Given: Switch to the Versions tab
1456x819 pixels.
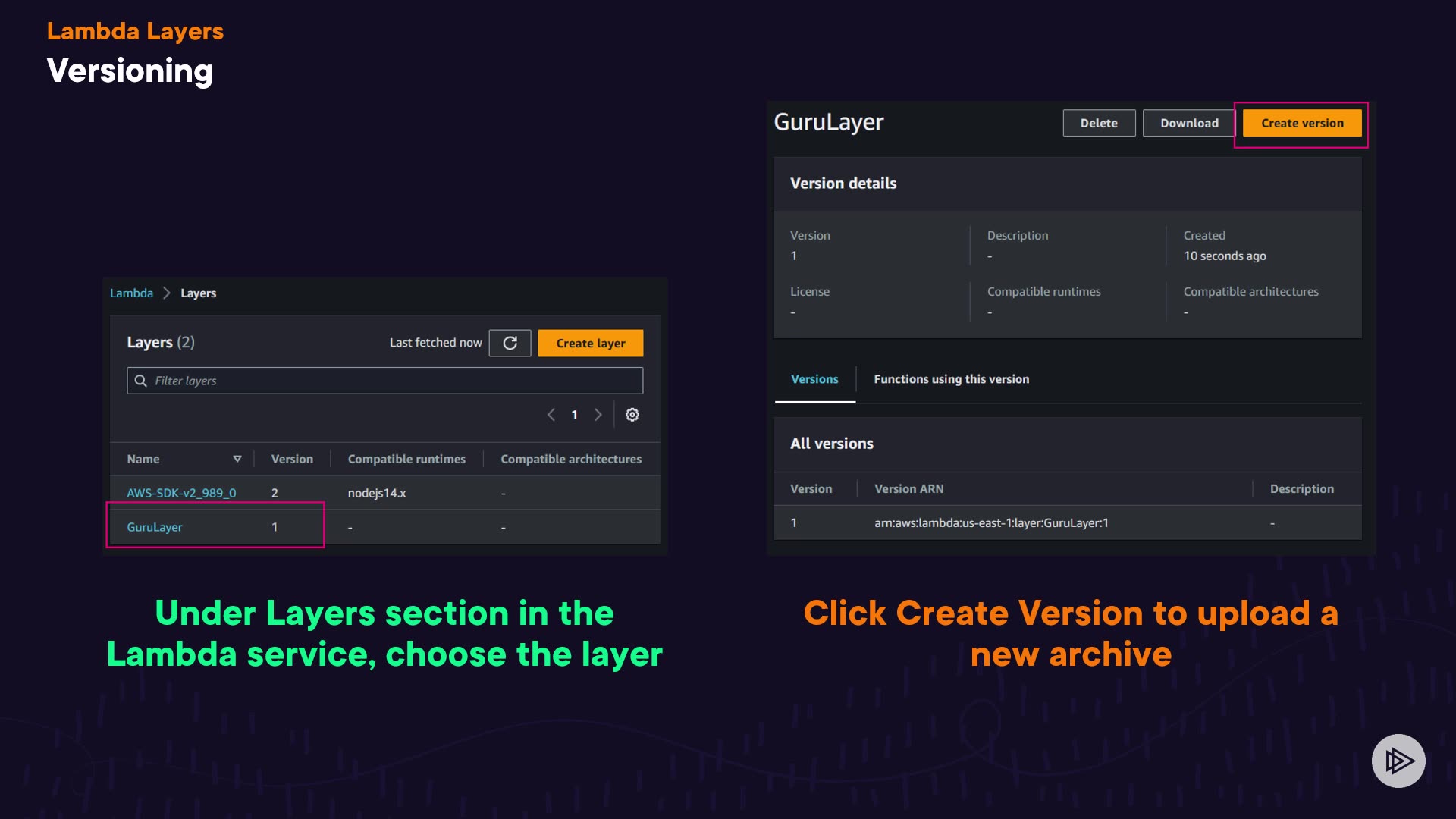Looking at the screenshot, I should (814, 379).
